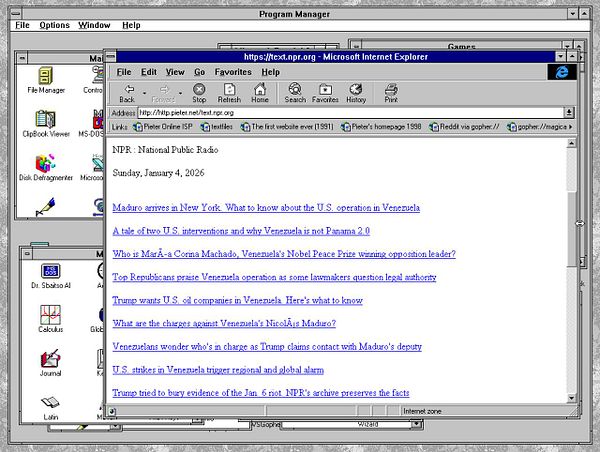The height and width of the screenshot is (452, 600).
Task: Open the Games group control menu box
Action: point(355,46)
